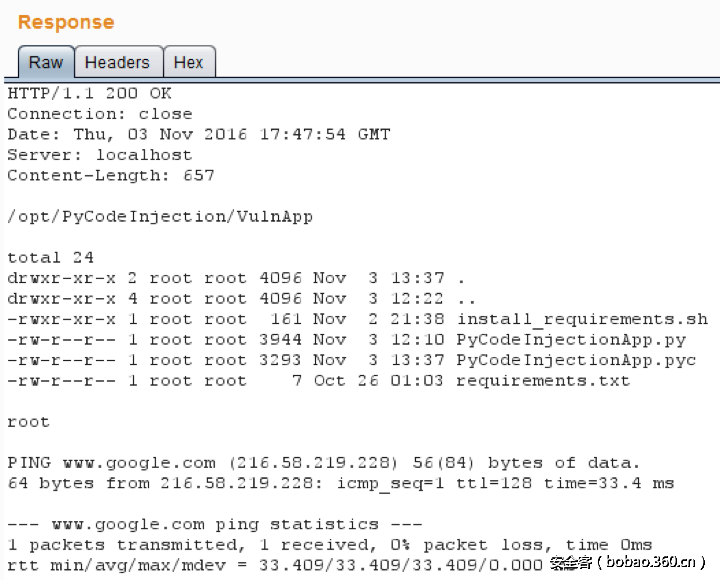
Task: Click the PyCodeInjectionApp.py filename
Action: (564, 340)
